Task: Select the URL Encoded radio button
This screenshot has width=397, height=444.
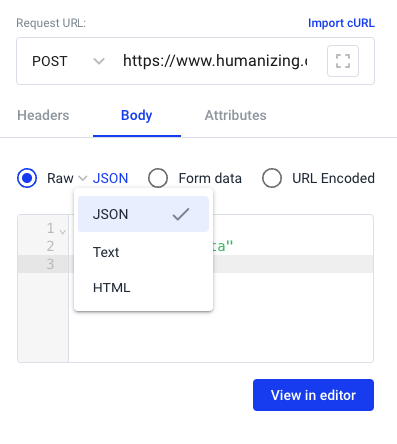Action: pyautogui.click(x=272, y=178)
